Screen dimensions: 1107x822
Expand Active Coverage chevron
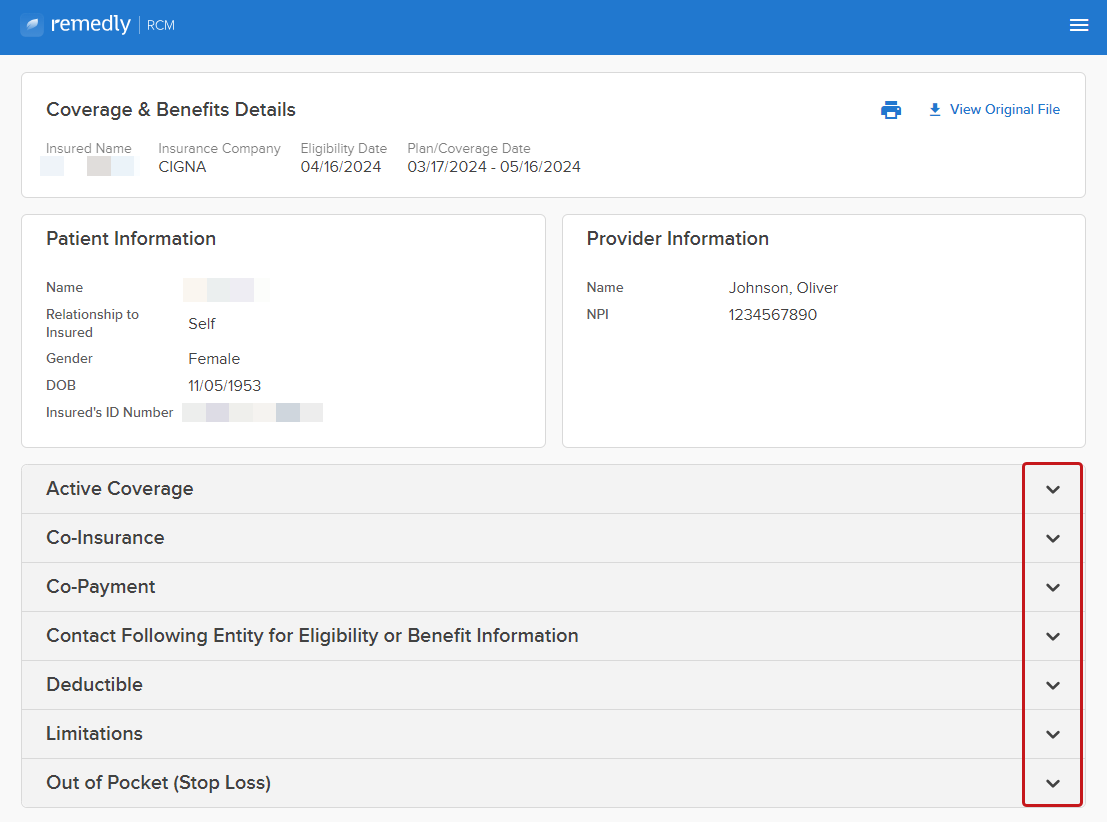tap(1053, 489)
